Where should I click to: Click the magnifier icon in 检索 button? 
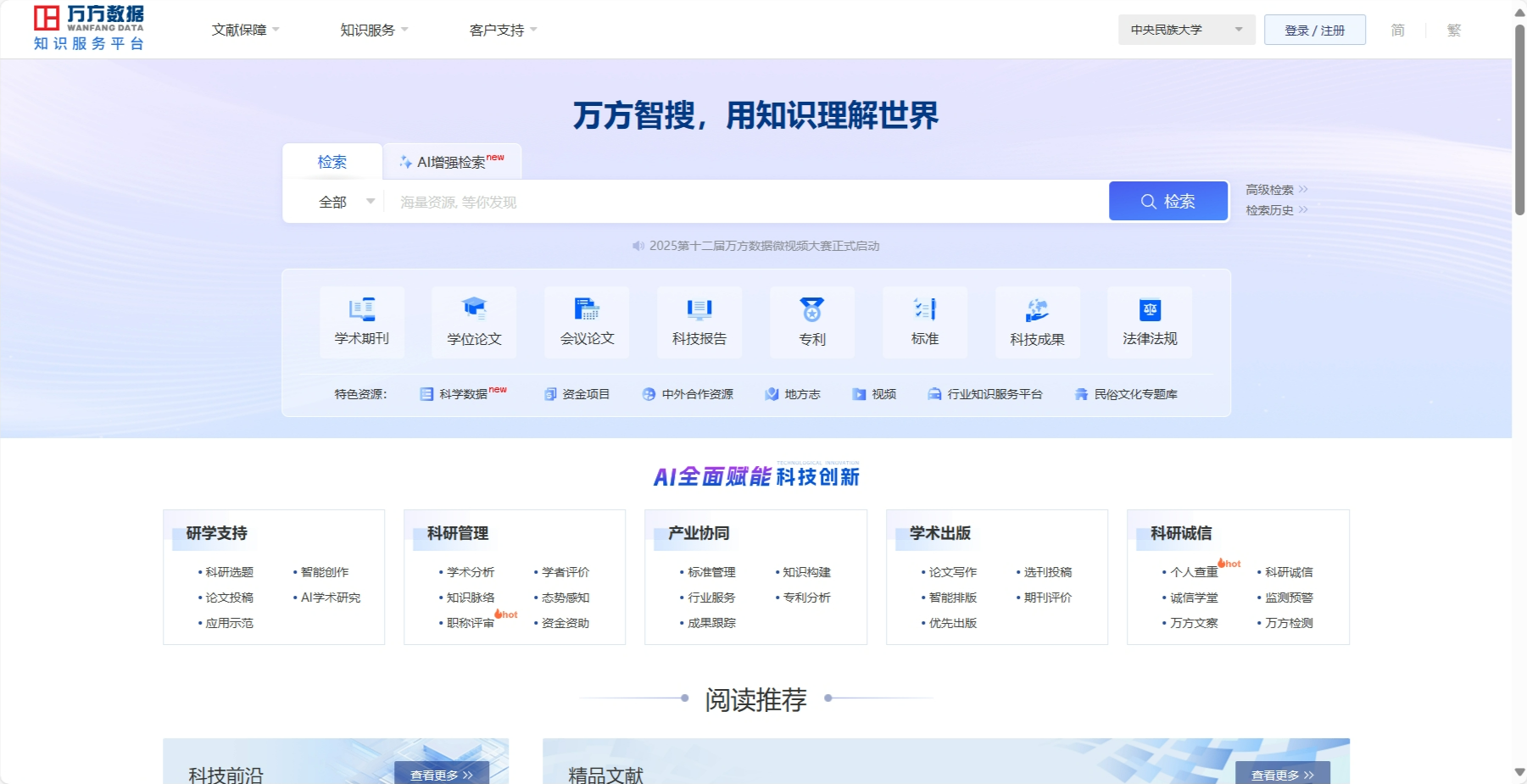(x=1149, y=202)
